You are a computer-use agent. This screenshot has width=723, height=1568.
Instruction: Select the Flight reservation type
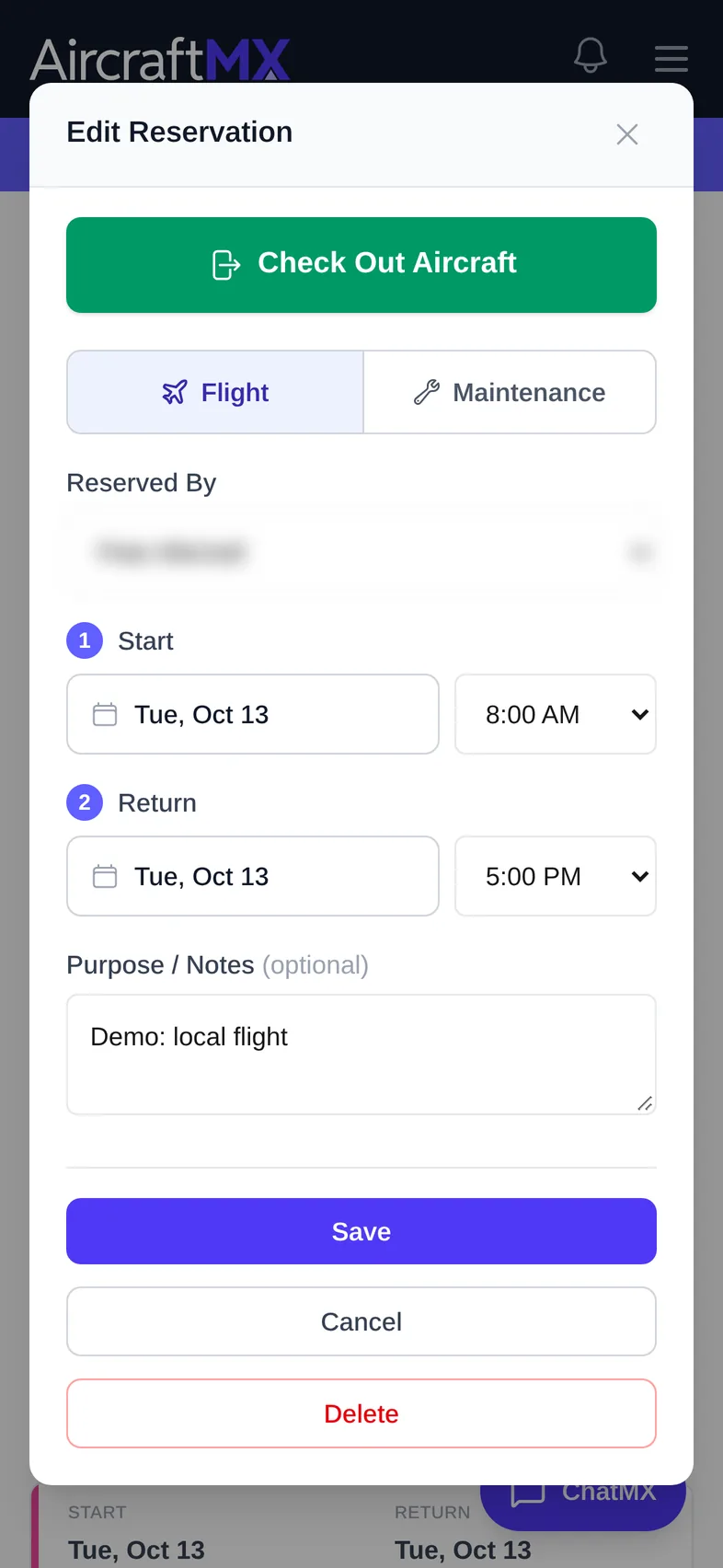click(x=215, y=392)
